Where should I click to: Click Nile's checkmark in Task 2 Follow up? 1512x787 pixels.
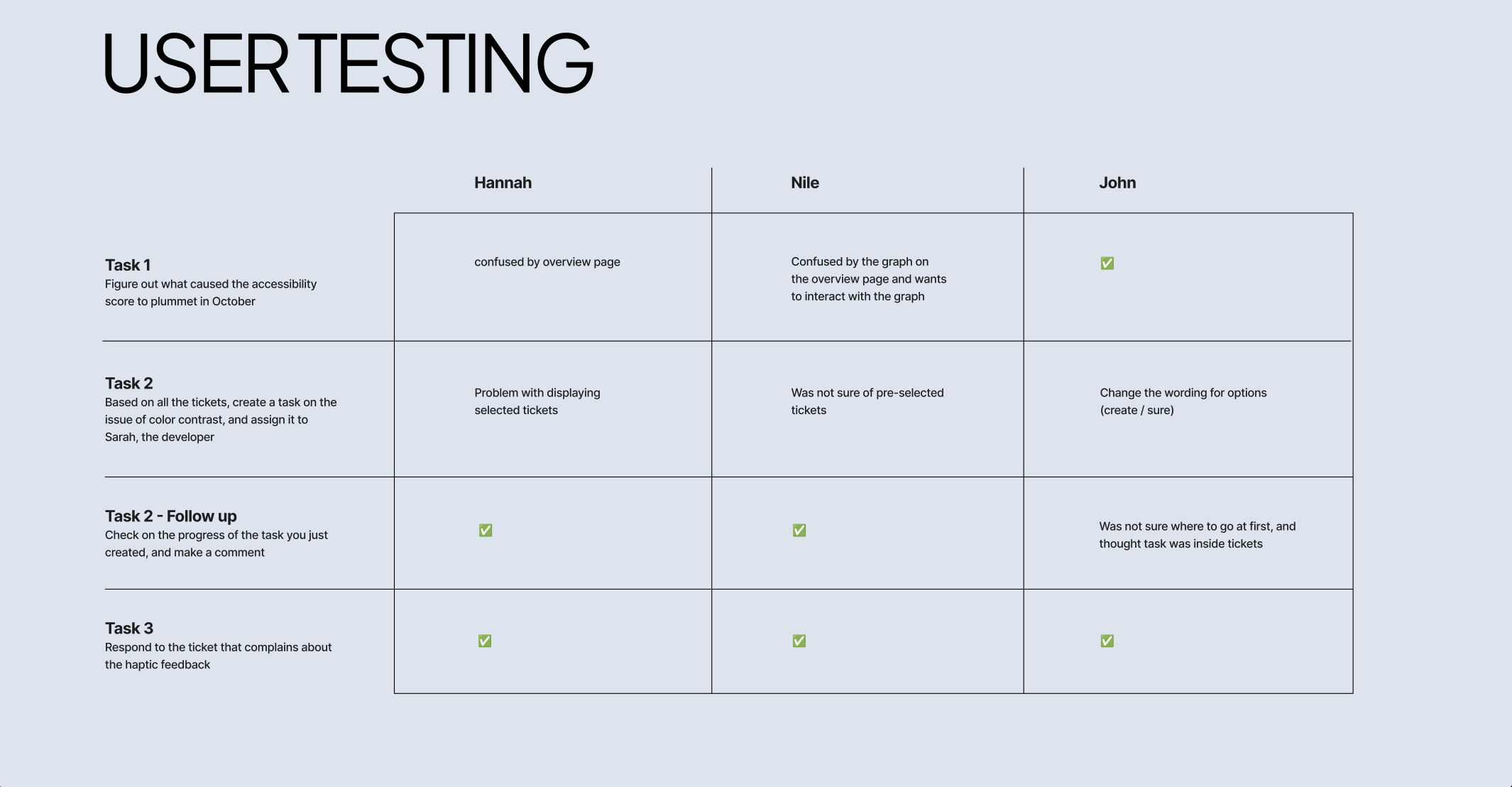799,531
